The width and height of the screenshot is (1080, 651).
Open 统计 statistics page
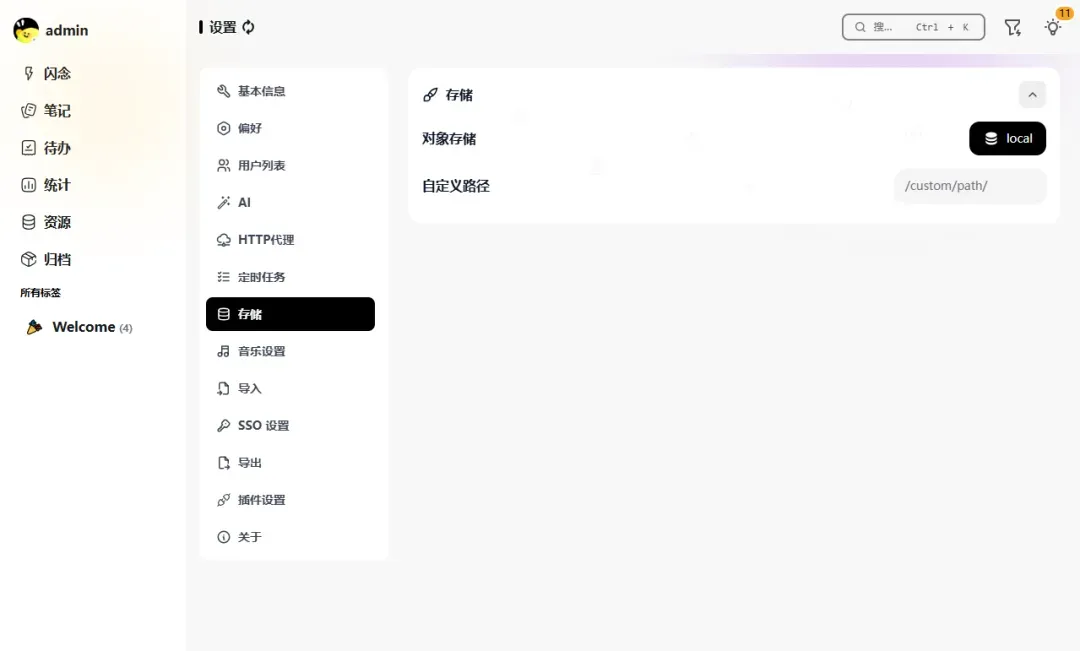tap(46, 185)
